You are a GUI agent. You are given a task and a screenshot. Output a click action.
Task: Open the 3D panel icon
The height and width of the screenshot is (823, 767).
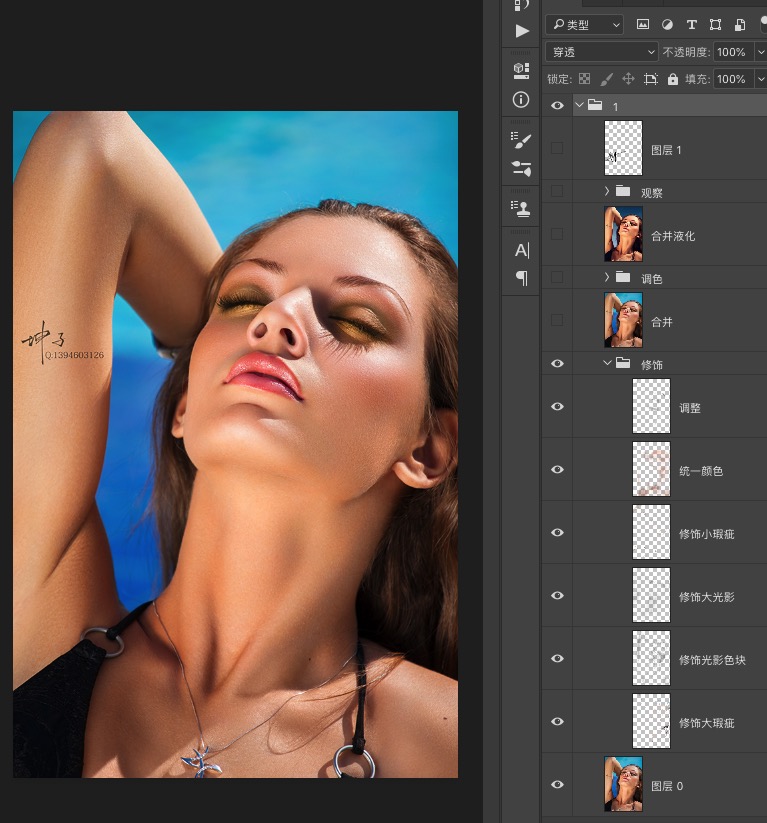point(521,69)
